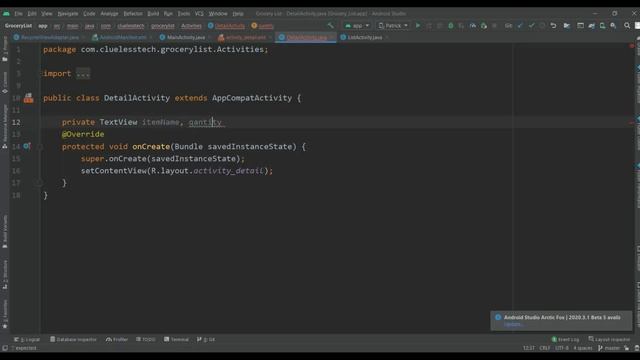Open the File menu
Screen dimensions: 640x360
(x=19, y=13)
